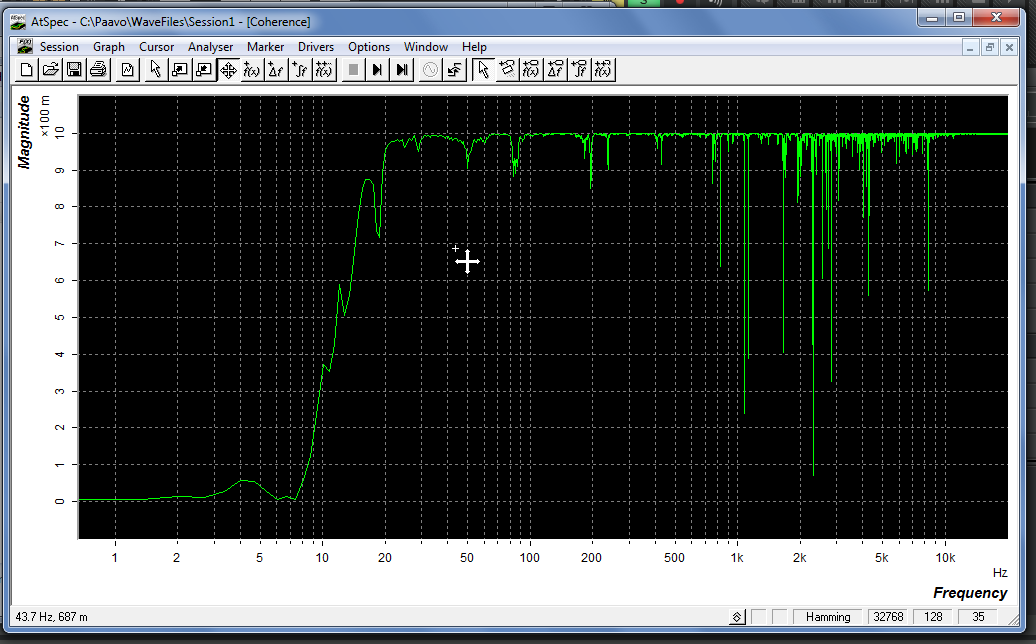Image resolution: width=1036 pixels, height=644 pixels.
Task: Add a Δf marker from the marker toolbar
Action: point(556,69)
